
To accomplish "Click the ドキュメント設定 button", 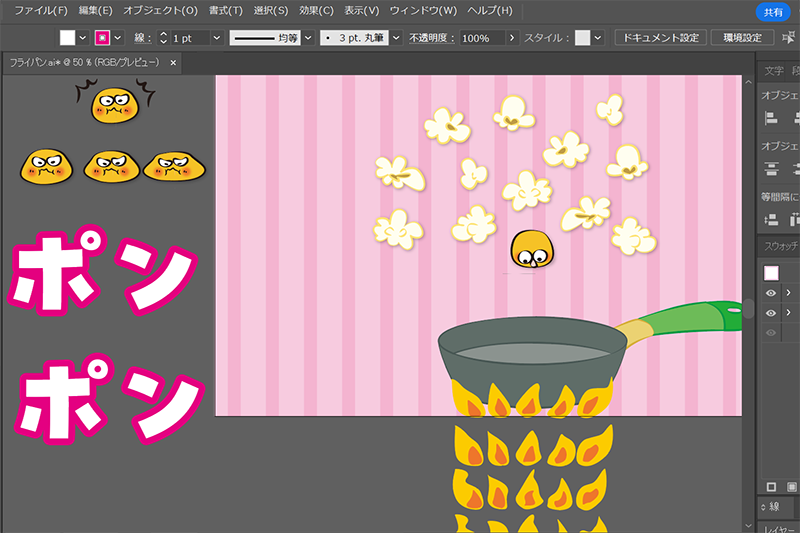I will 660,37.
